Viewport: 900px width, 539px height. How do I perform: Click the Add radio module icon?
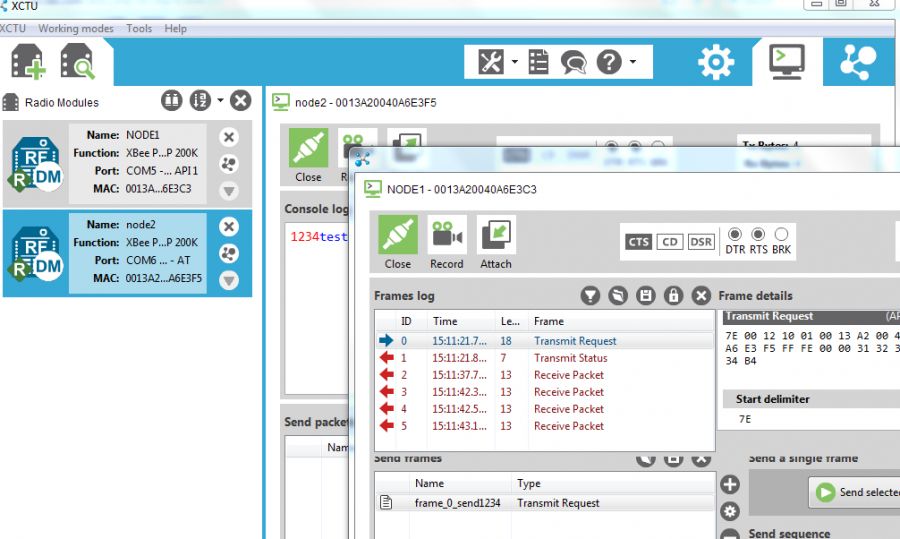(x=27, y=61)
